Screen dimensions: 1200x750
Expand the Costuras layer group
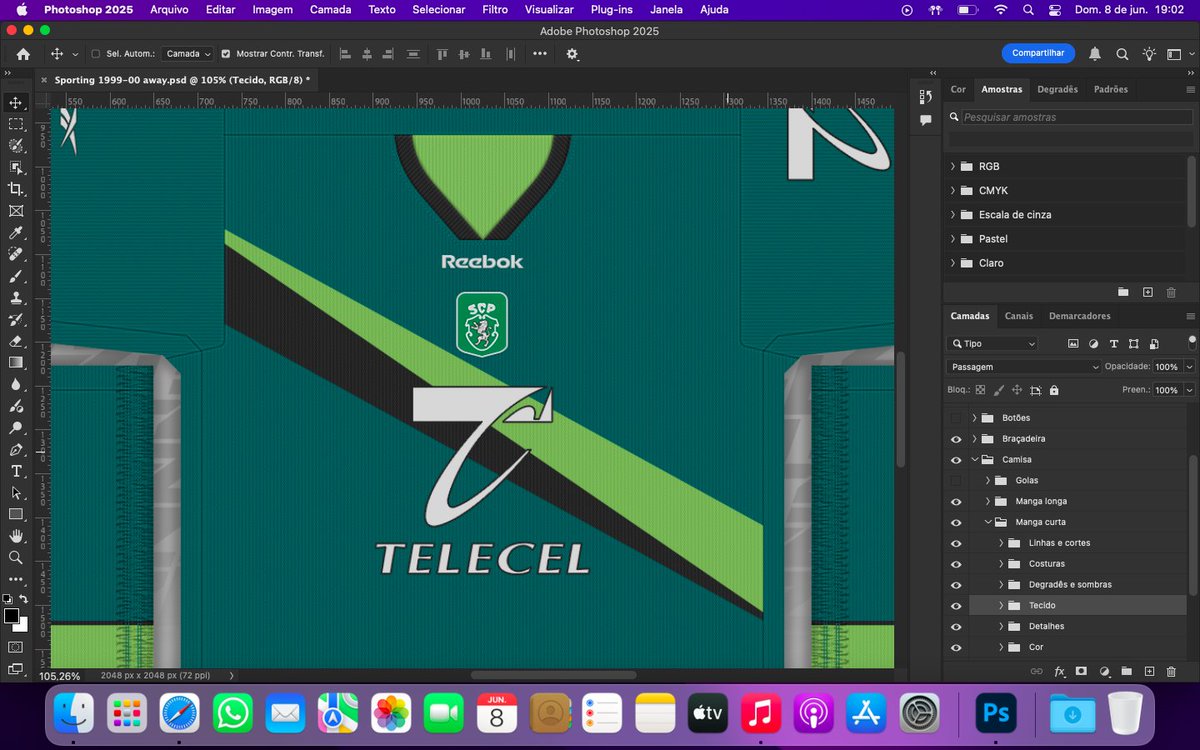(x=1001, y=564)
